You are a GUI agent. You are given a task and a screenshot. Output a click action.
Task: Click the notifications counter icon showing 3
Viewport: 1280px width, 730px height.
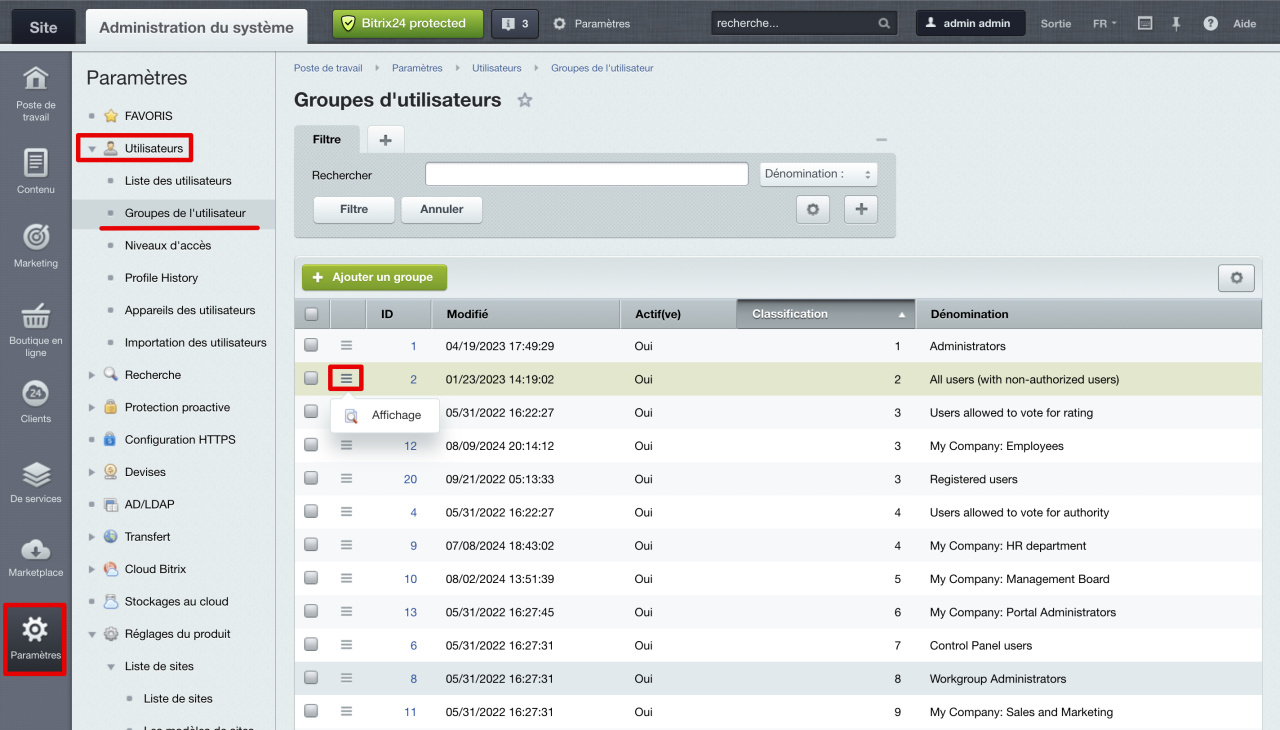pyautogui.click(x=515, y=23)
